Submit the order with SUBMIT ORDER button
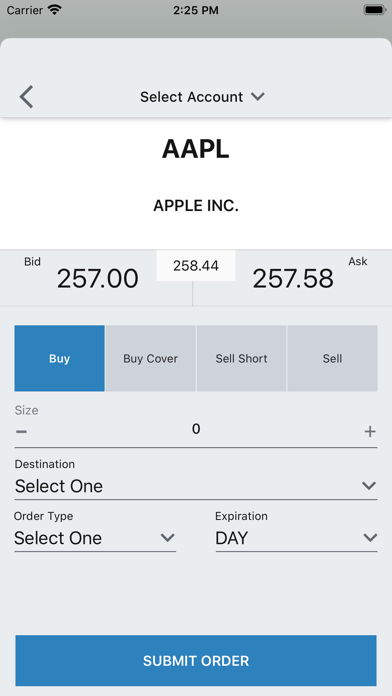 (196, 660)
